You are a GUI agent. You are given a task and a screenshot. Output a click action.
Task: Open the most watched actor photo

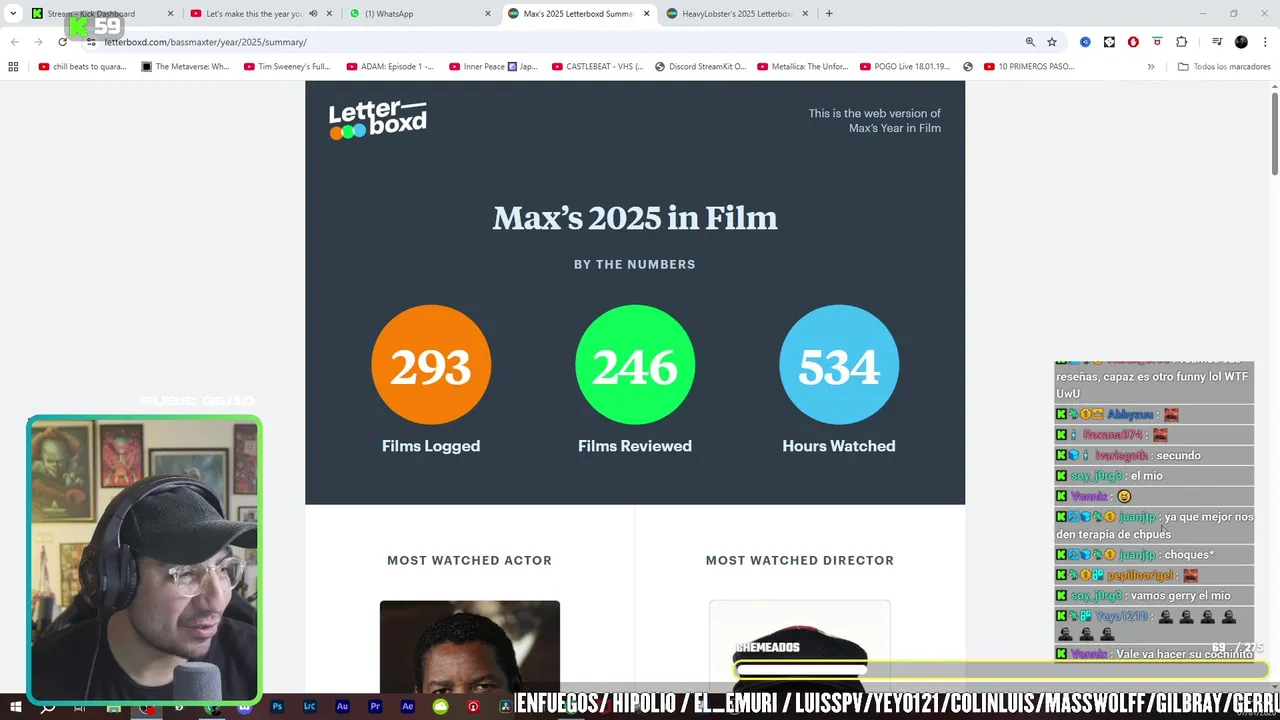pyautogui.click(x=470, y=645)
